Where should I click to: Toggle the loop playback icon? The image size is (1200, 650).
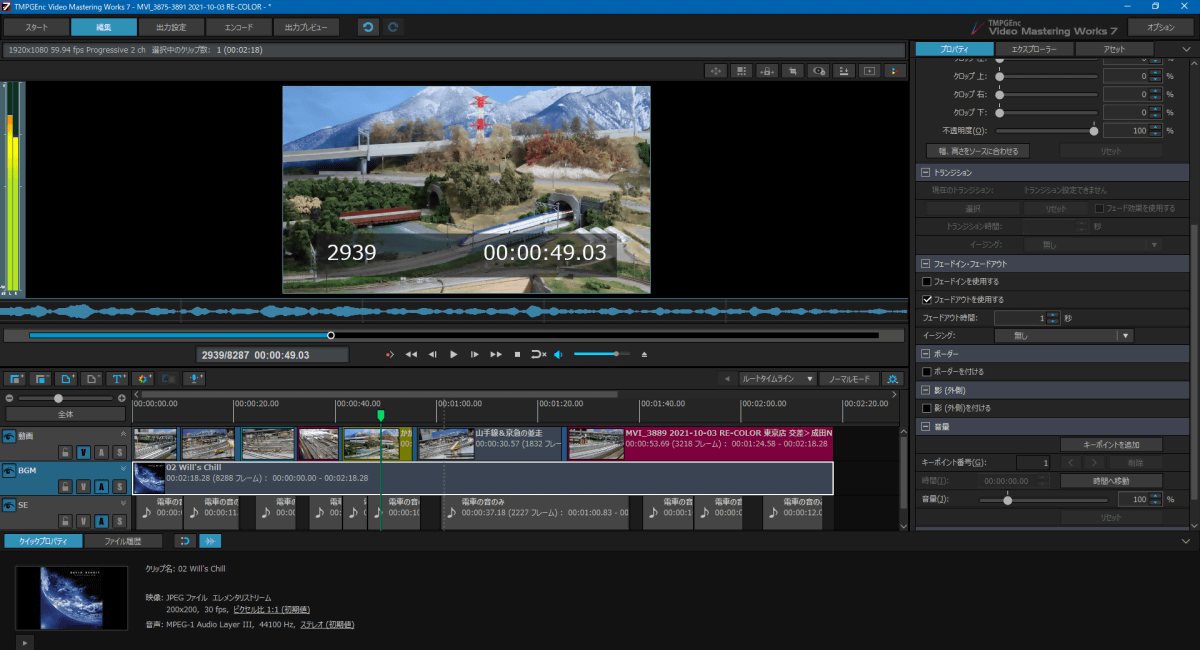(x=538, y=354)
